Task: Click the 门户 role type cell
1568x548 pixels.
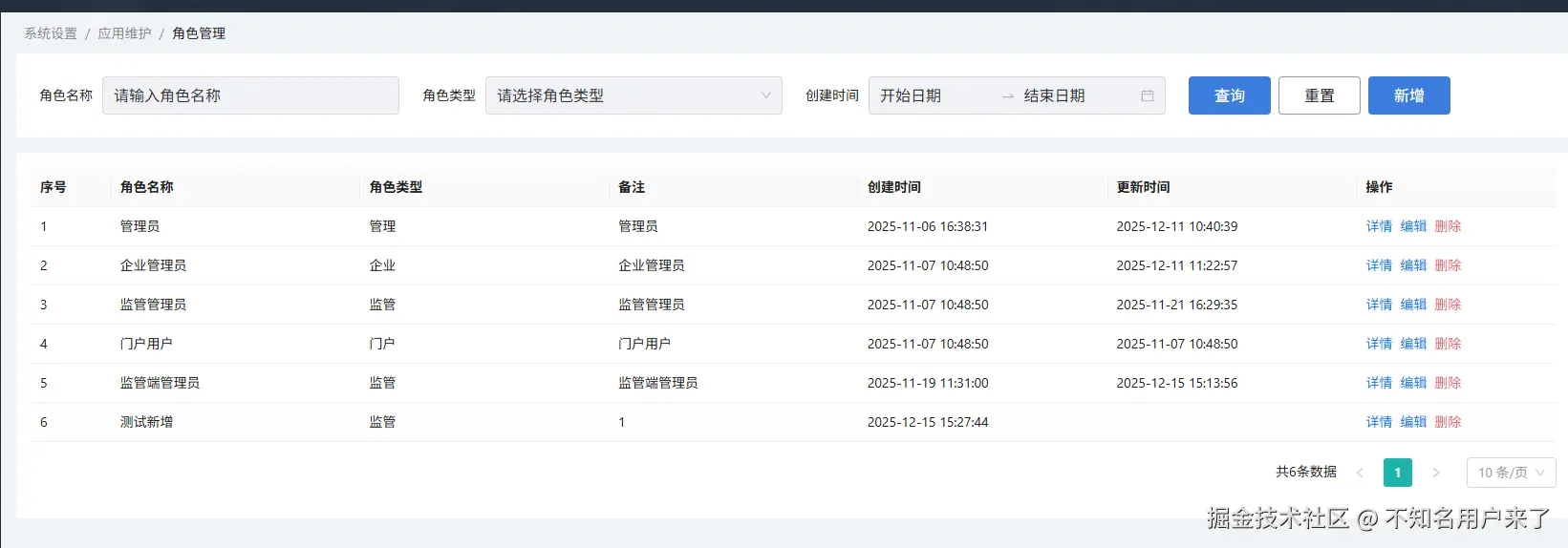Action: point(382,344)
